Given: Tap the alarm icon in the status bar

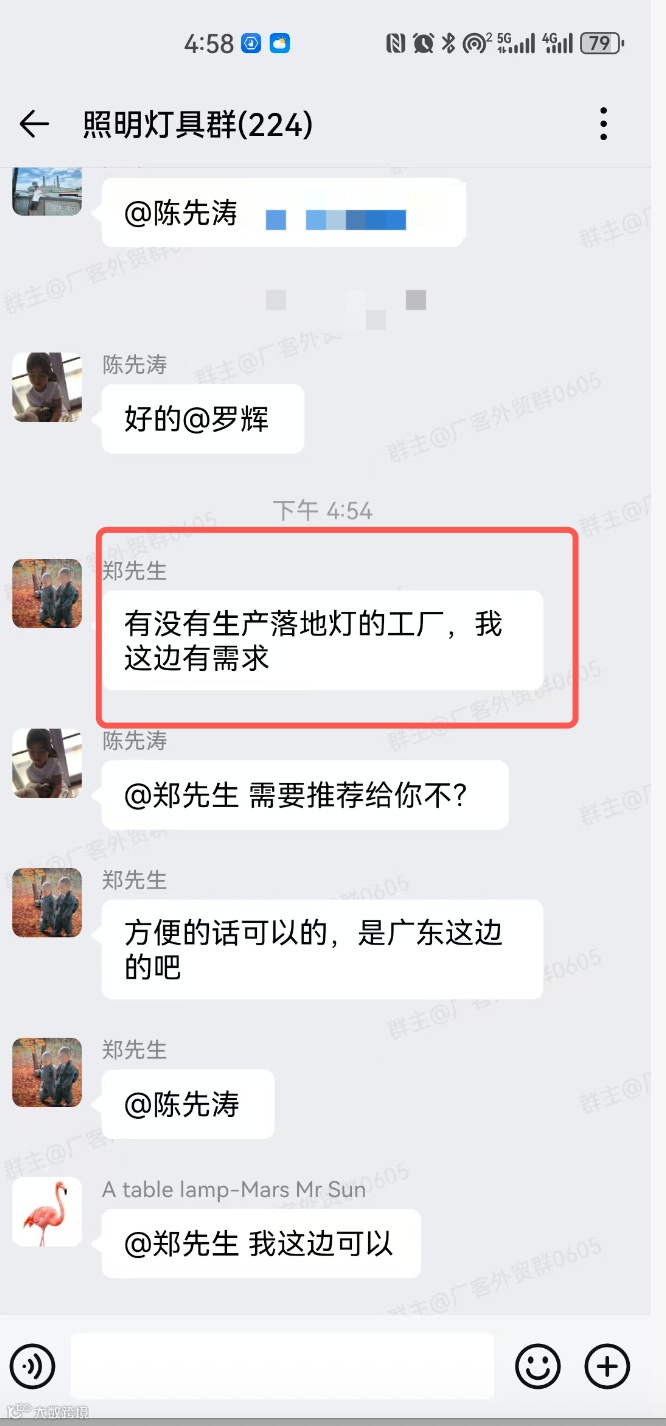Looking at the screenshot, I should coord(424,43).
